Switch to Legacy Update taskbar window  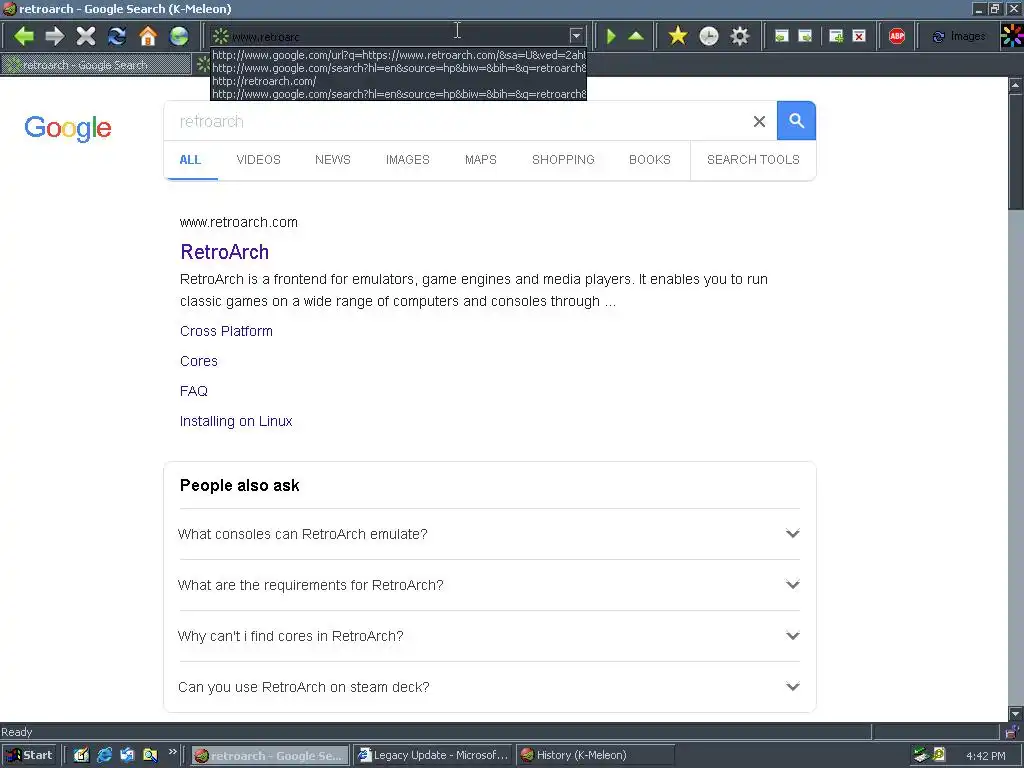point(433,756)
